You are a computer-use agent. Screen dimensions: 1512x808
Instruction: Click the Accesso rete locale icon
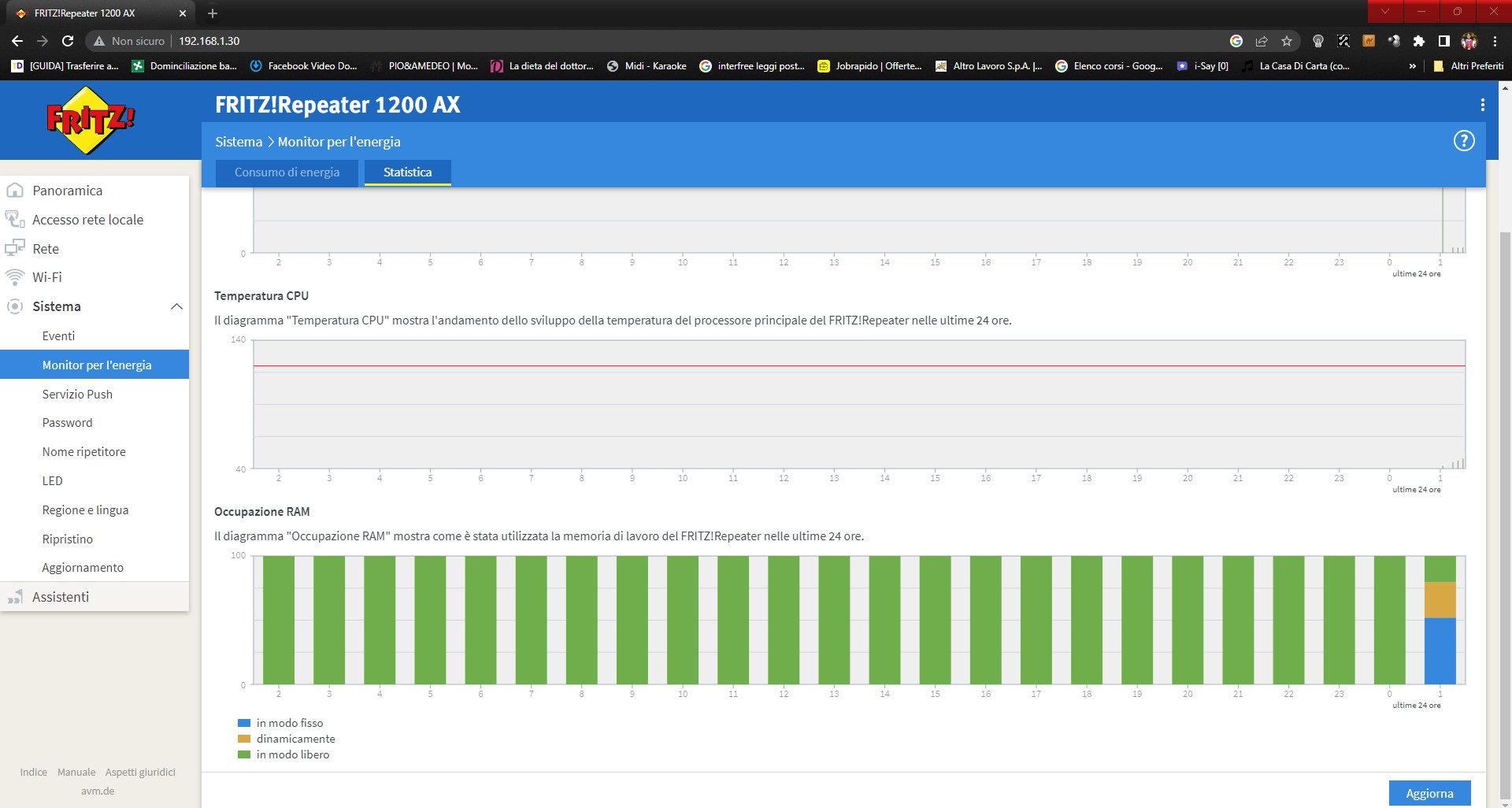(15, 219)
